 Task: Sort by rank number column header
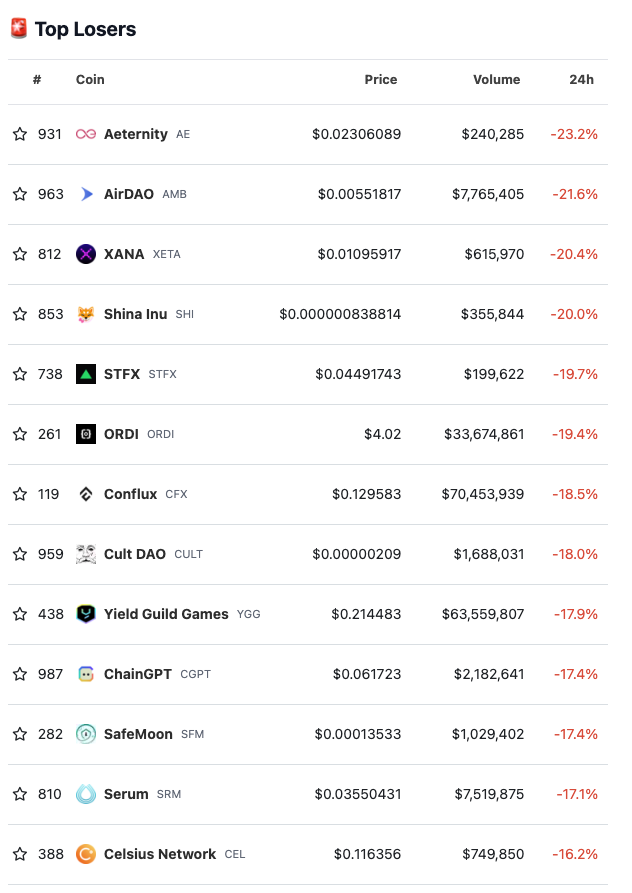point(37,80)
